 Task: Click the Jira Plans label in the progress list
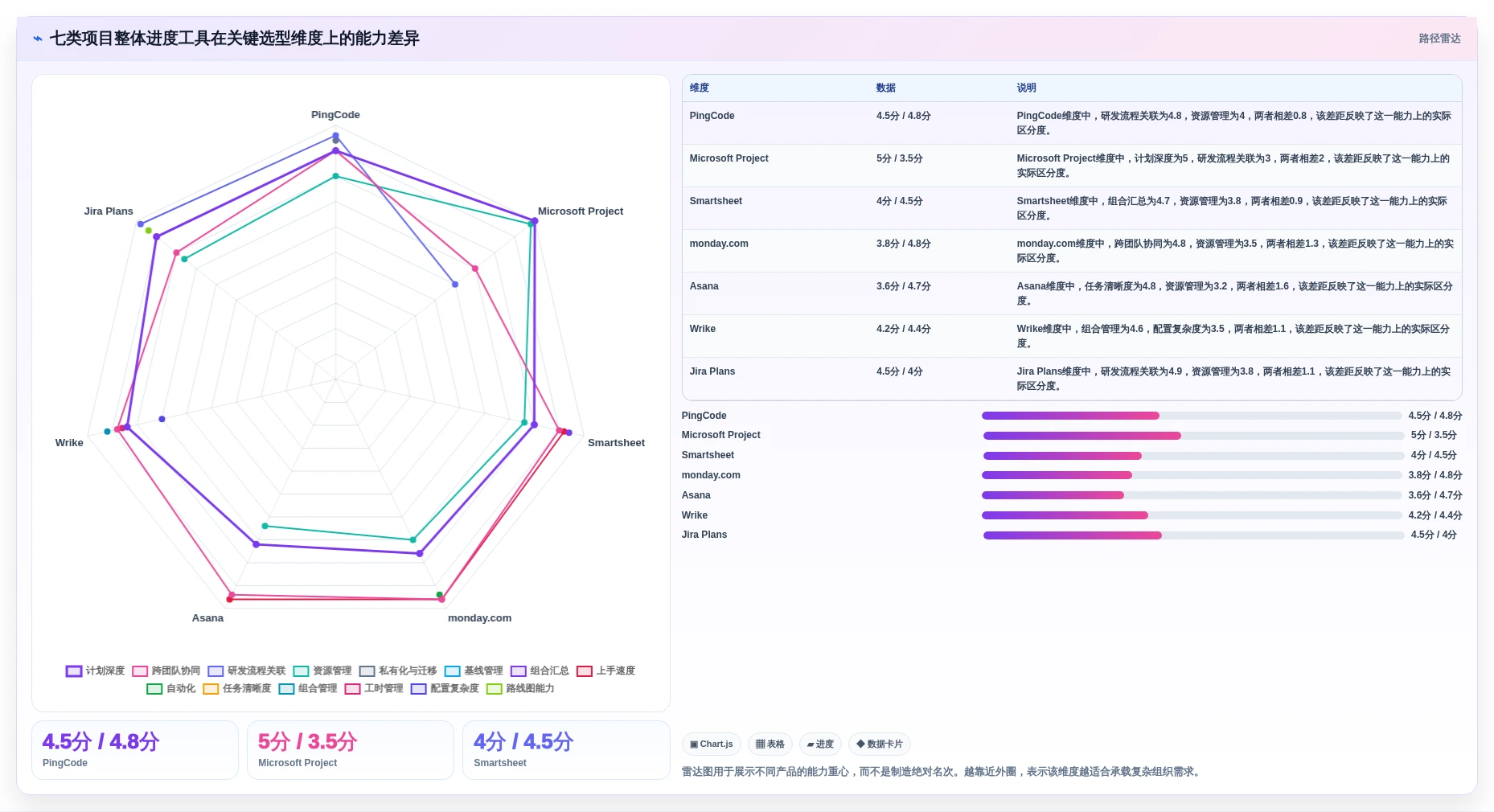[704, 535]
